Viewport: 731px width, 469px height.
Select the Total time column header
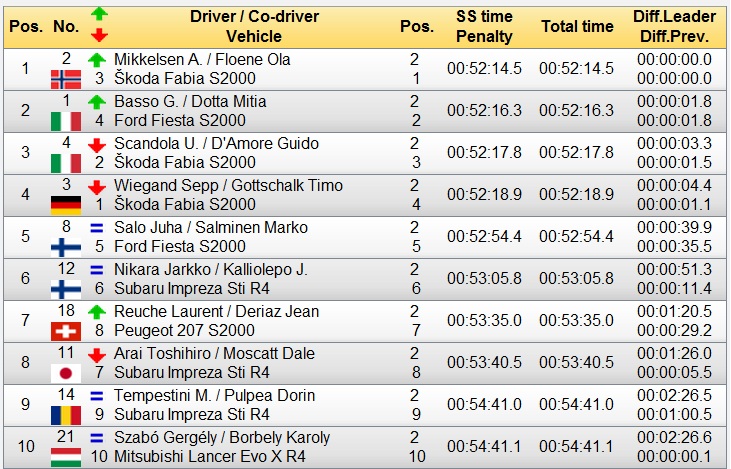pos(577,27)
